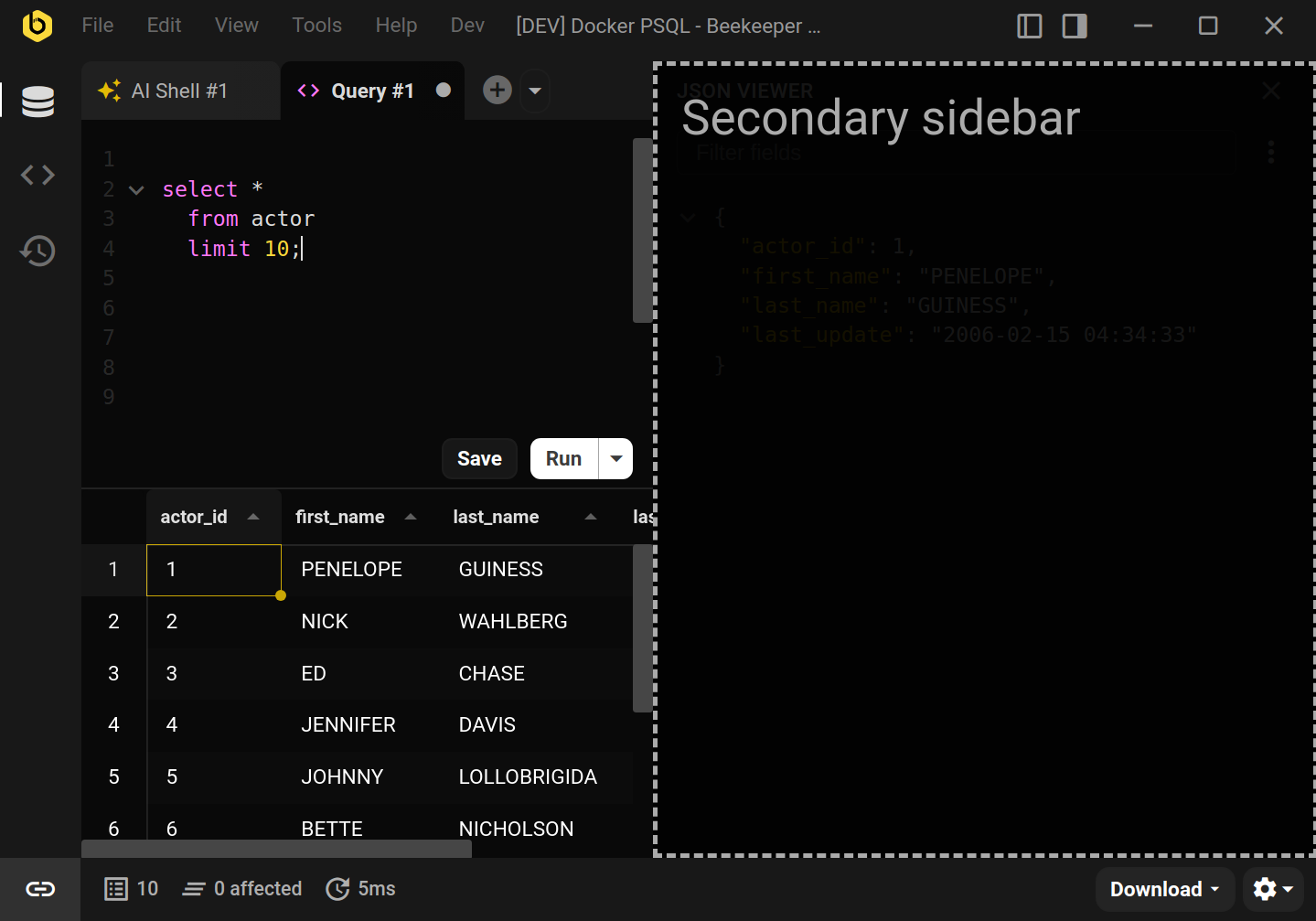1316x921 pixels.
Task: Sort by last_name column
Action: (528, 517)
